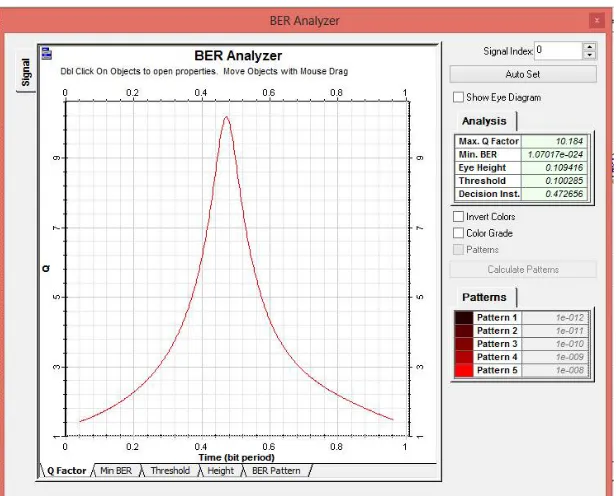Tick the Invert Colors checkbox
Image resolution: width=616 pixels, height=496 pixels.
pyautogui.click(x=458, y=216)
